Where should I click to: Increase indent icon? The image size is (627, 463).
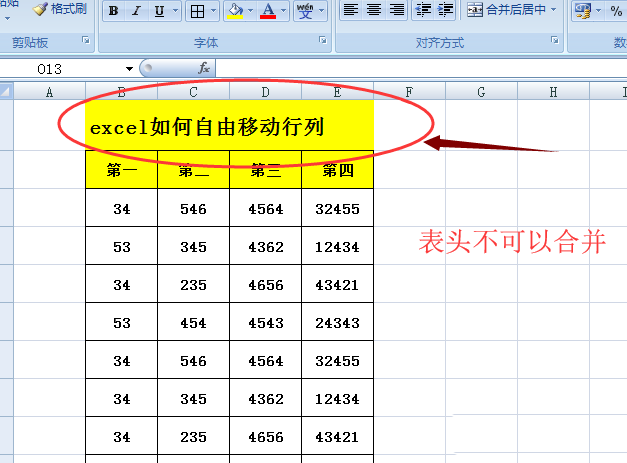[445, 10]
